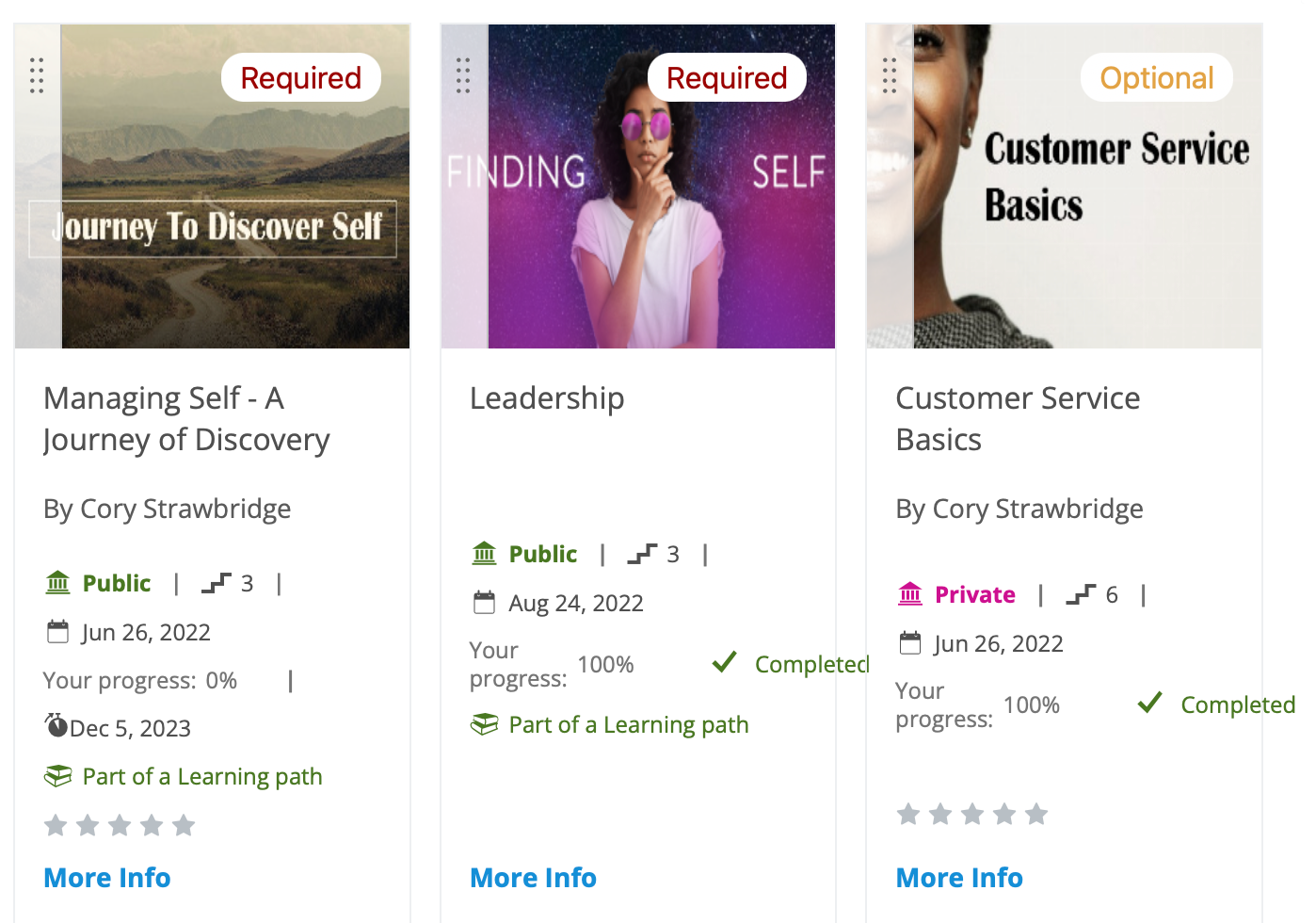Image resolution: width=1316 pixels, height=923 pixels.
Task: Click the calendar icon showing Jun 26, 2022 on Managing Self
Action: tap(57, 631)
